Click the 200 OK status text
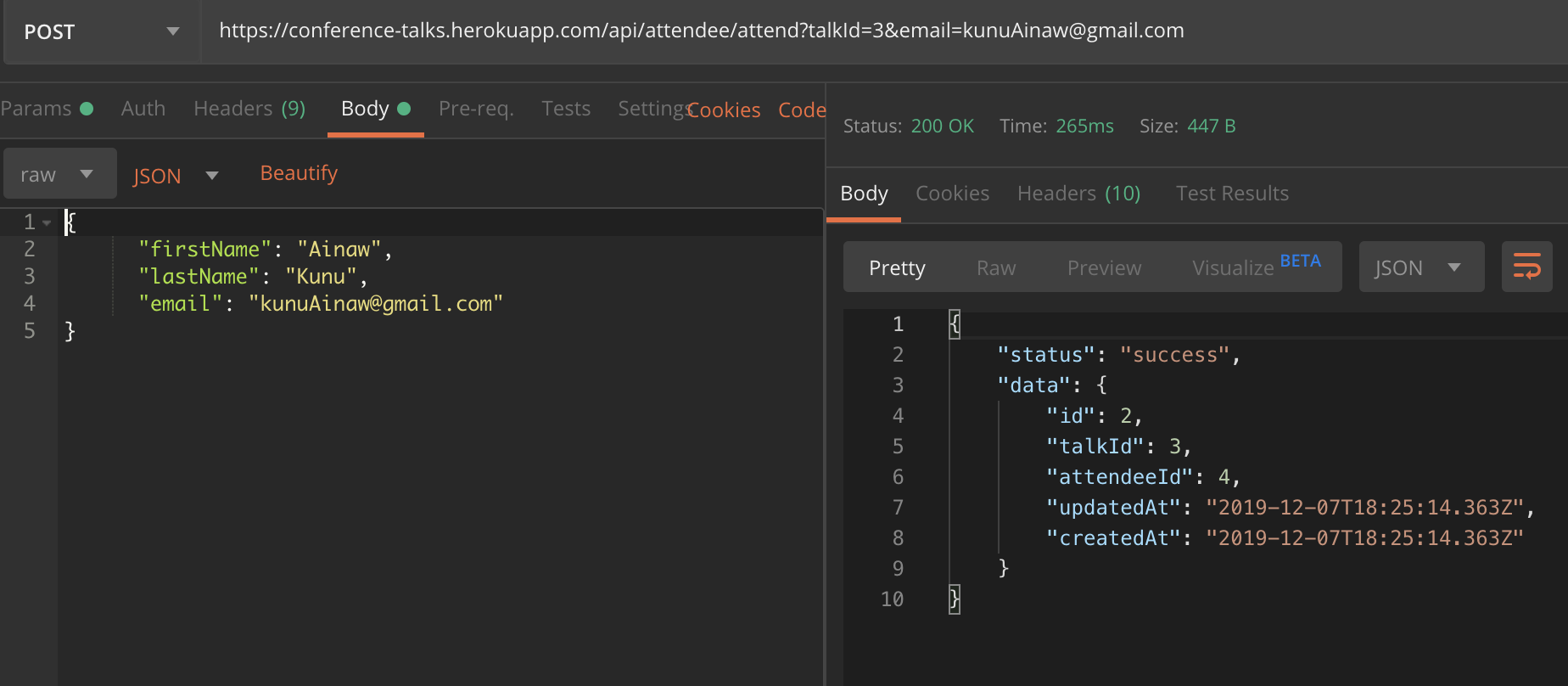 (x=942, y=127)
